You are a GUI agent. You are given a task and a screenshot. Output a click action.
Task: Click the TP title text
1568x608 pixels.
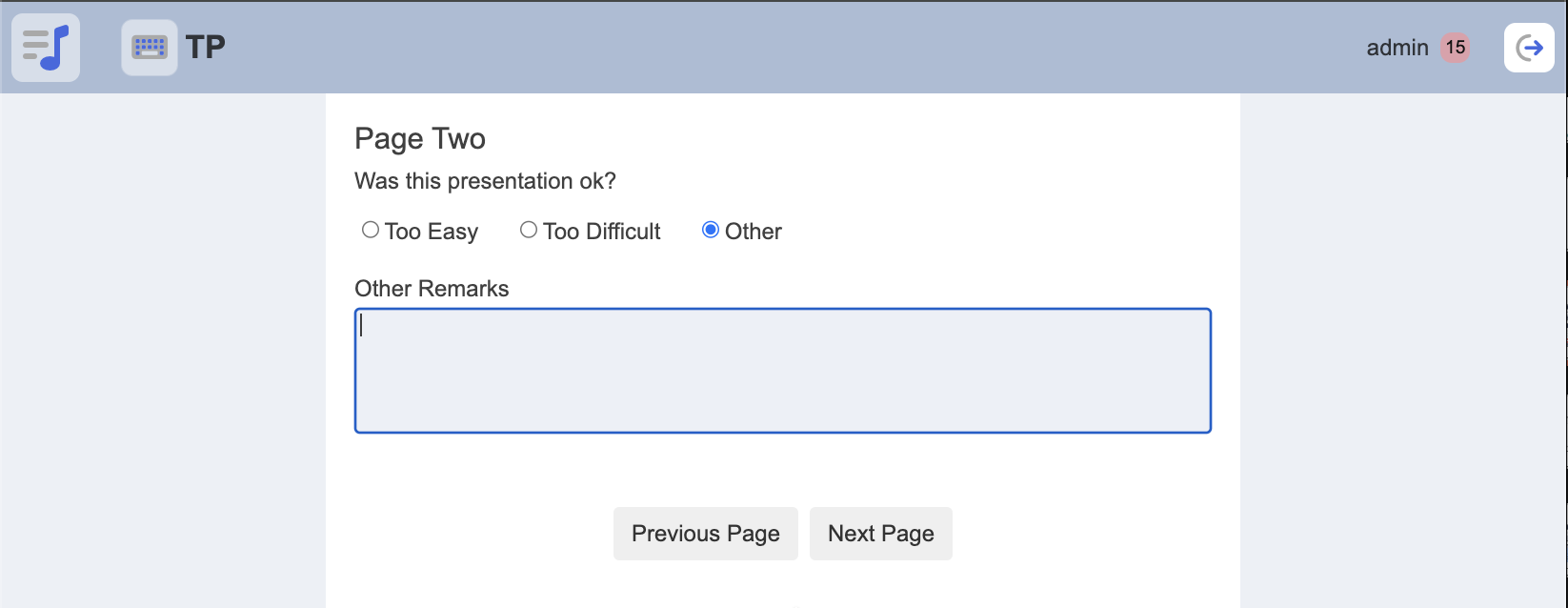point(206,48)
